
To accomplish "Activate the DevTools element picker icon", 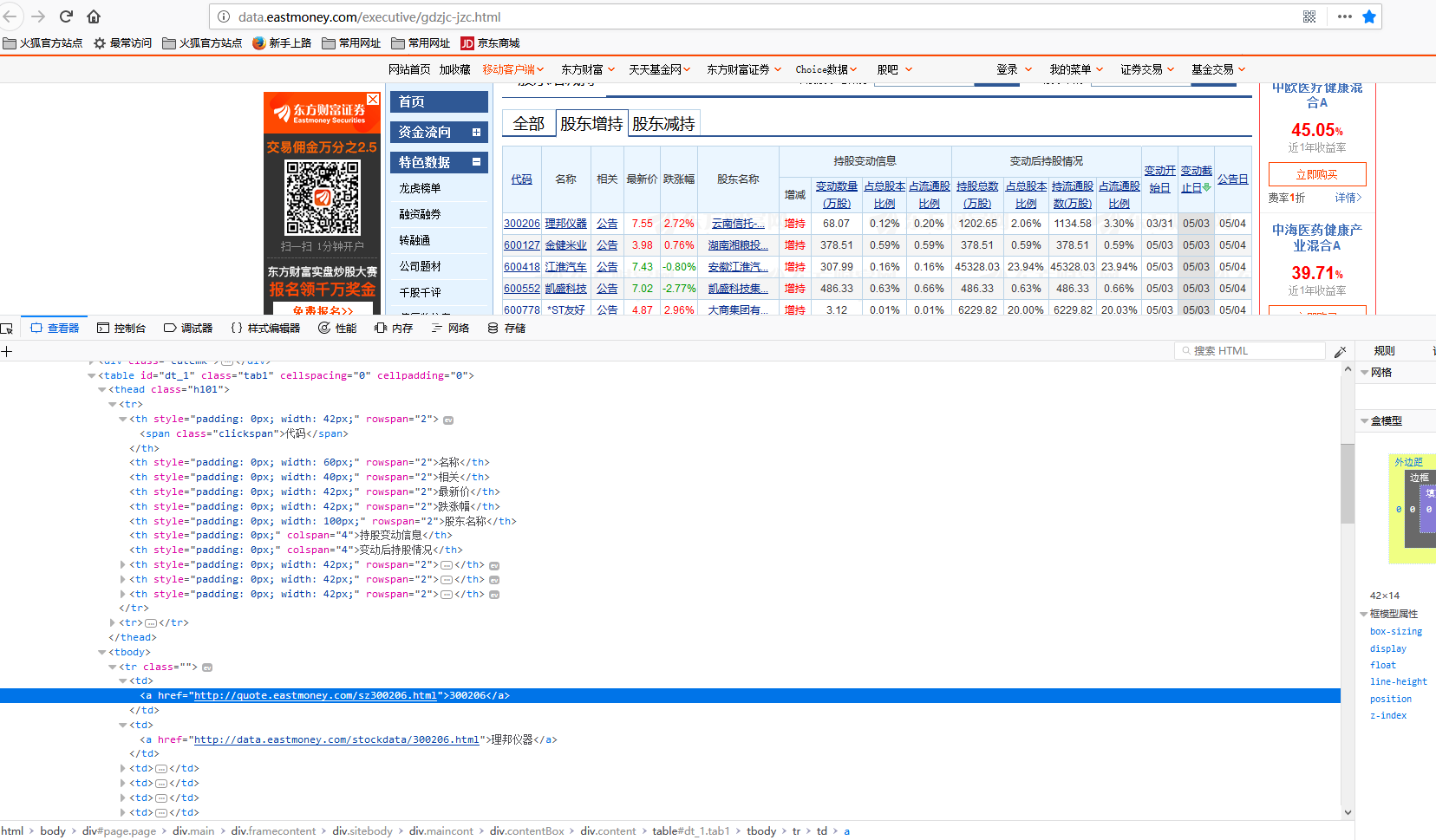I will click(7, 329).
